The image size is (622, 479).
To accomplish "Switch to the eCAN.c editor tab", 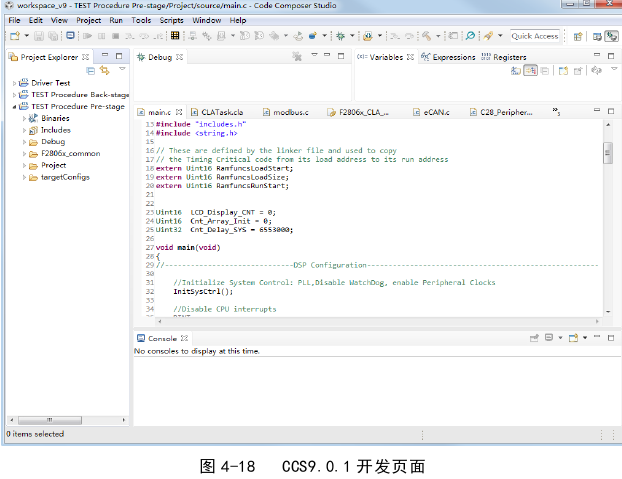I will [431, 112].
